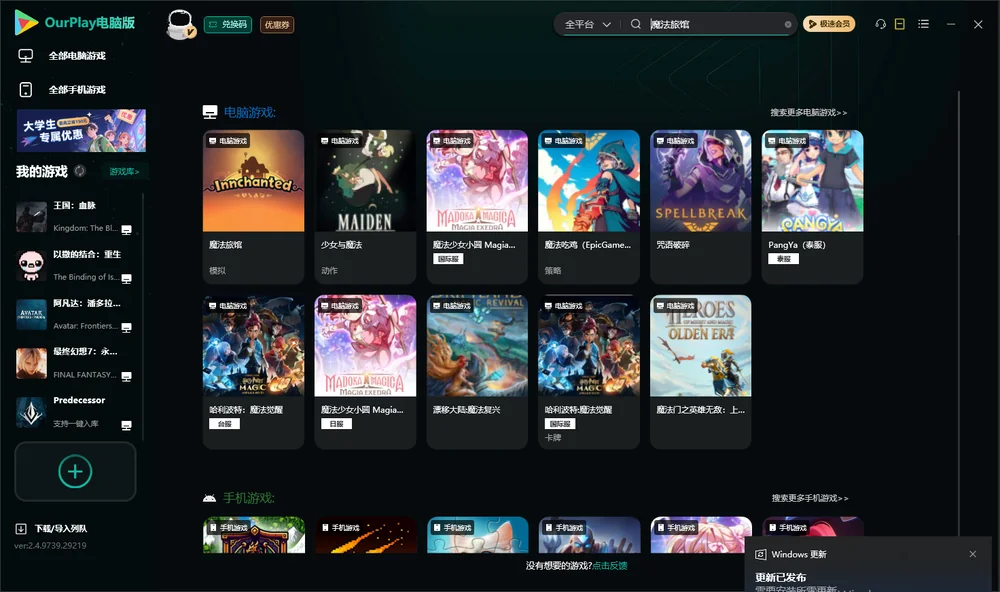Open 哈利波特:魔法觉醒 国际服 card
This screenshot has height=592, width=1000.
589,372
